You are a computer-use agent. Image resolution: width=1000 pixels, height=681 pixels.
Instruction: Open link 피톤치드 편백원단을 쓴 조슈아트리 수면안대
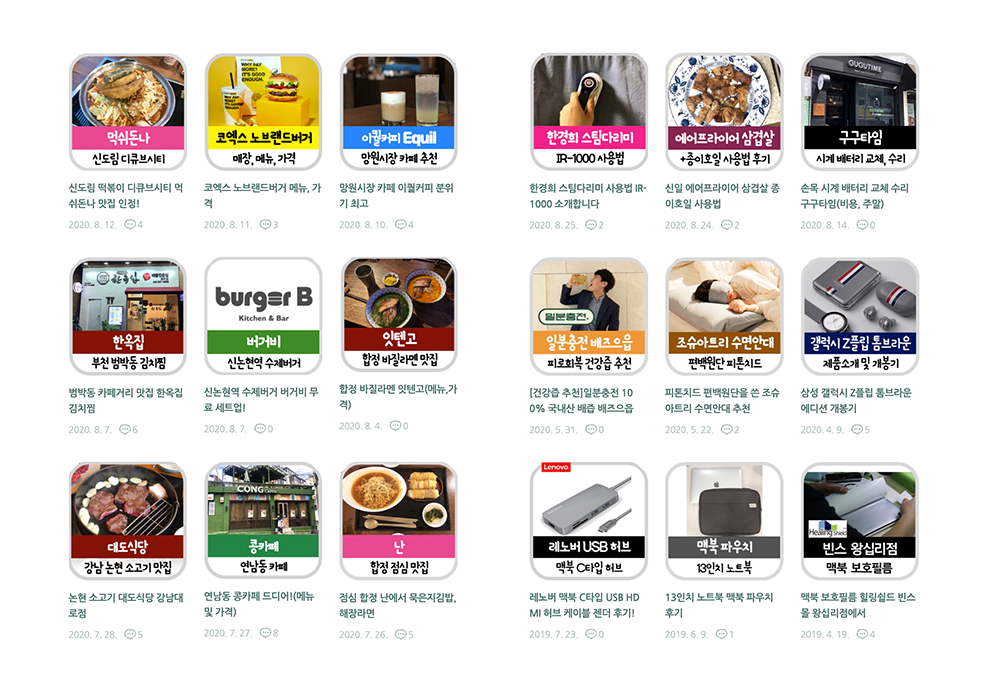coord(722,400)
